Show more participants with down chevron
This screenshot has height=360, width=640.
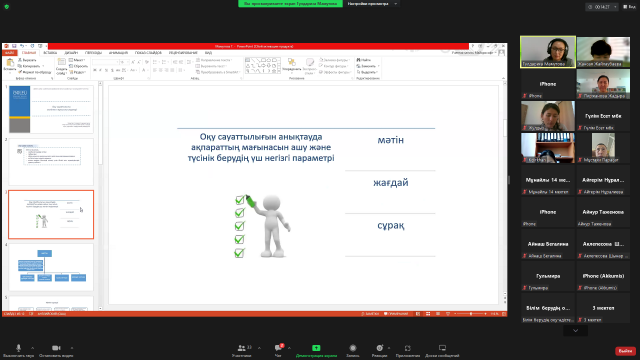(x=576, y=331)
